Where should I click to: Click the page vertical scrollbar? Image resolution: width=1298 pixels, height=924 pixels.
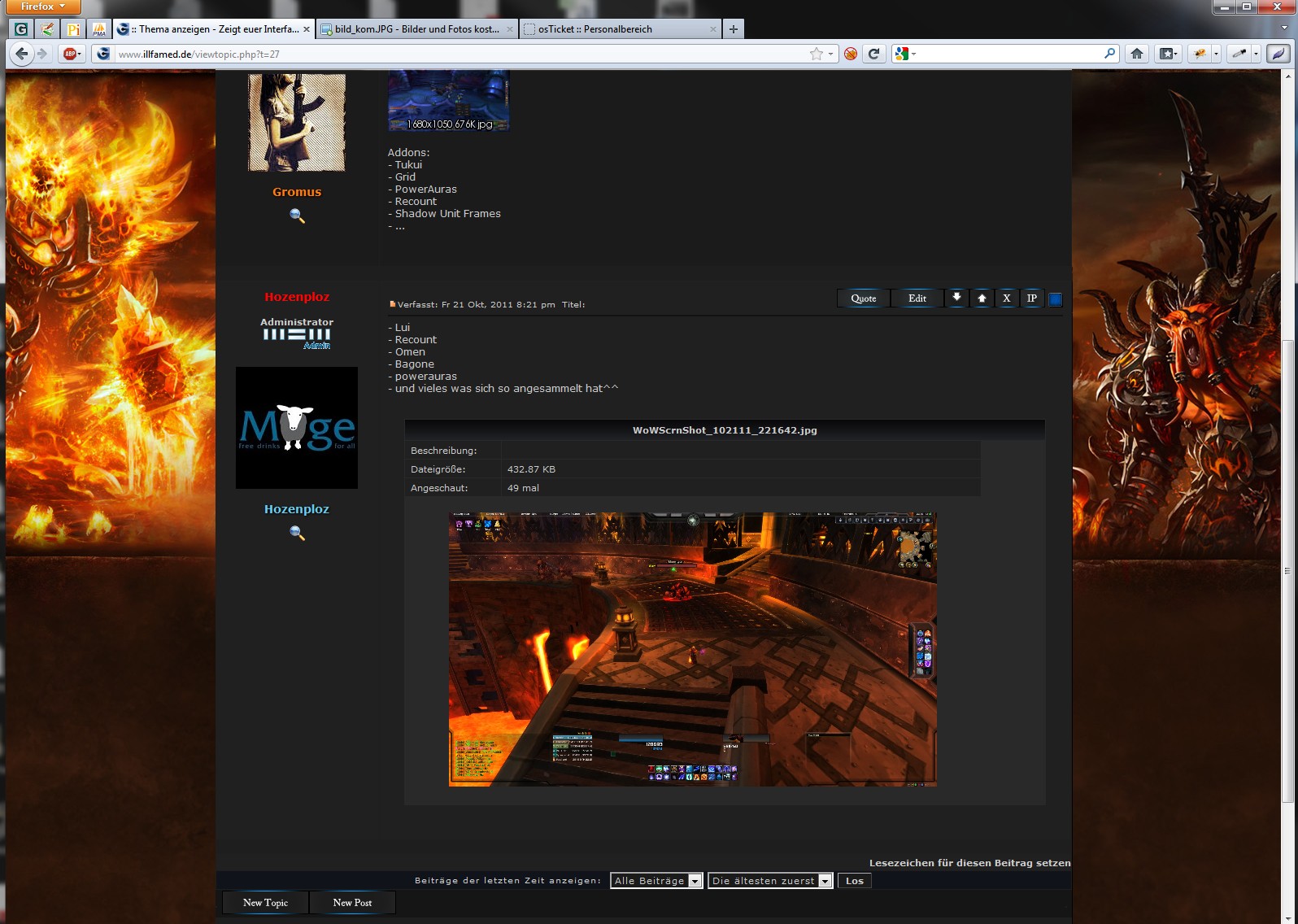tap(1287, 569)
